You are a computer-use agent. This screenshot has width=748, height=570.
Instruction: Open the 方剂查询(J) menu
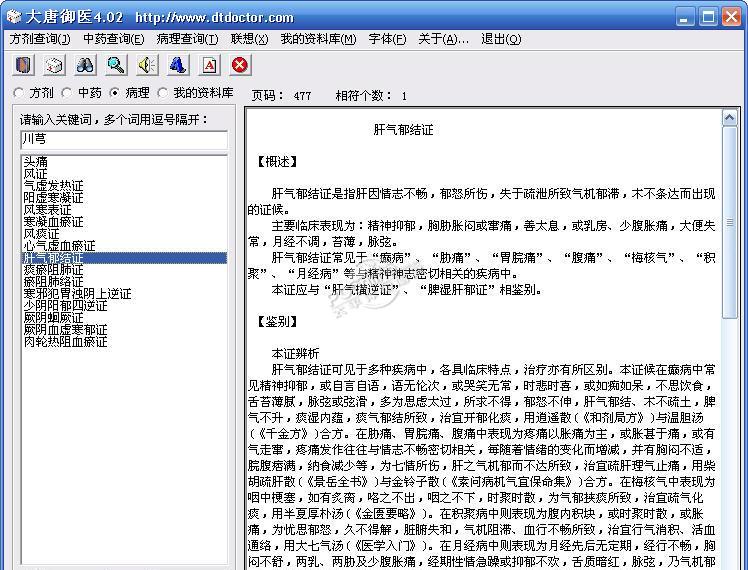point(40,39)
